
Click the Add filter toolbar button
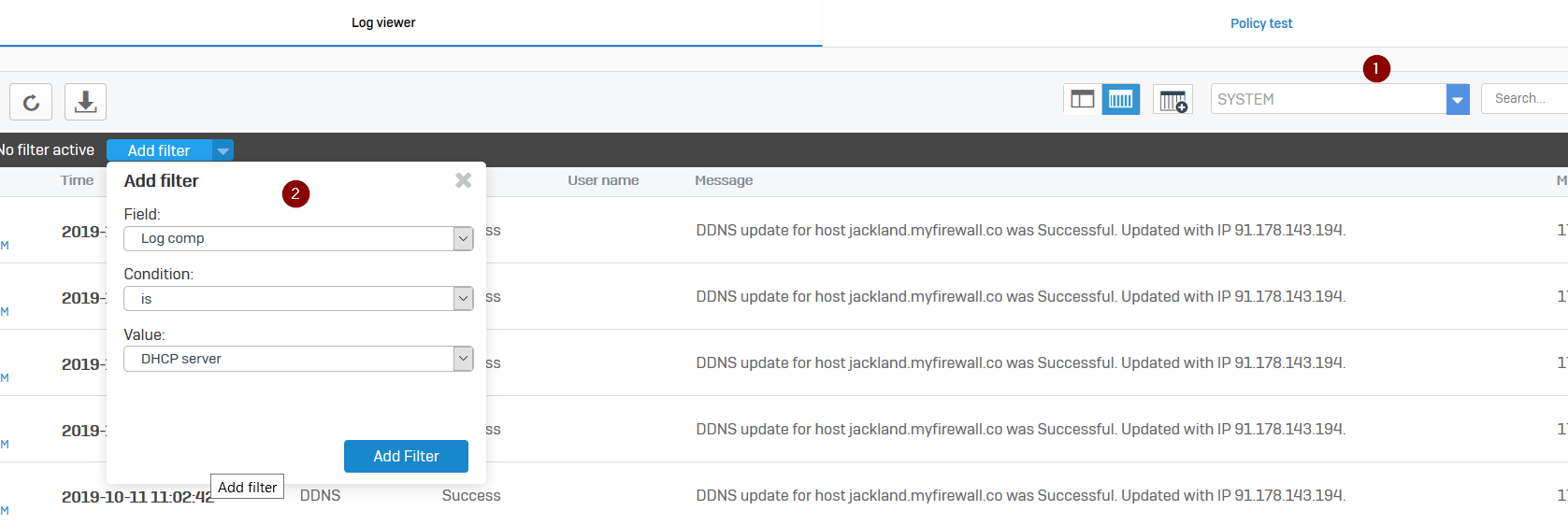click(x=159, y=150)
